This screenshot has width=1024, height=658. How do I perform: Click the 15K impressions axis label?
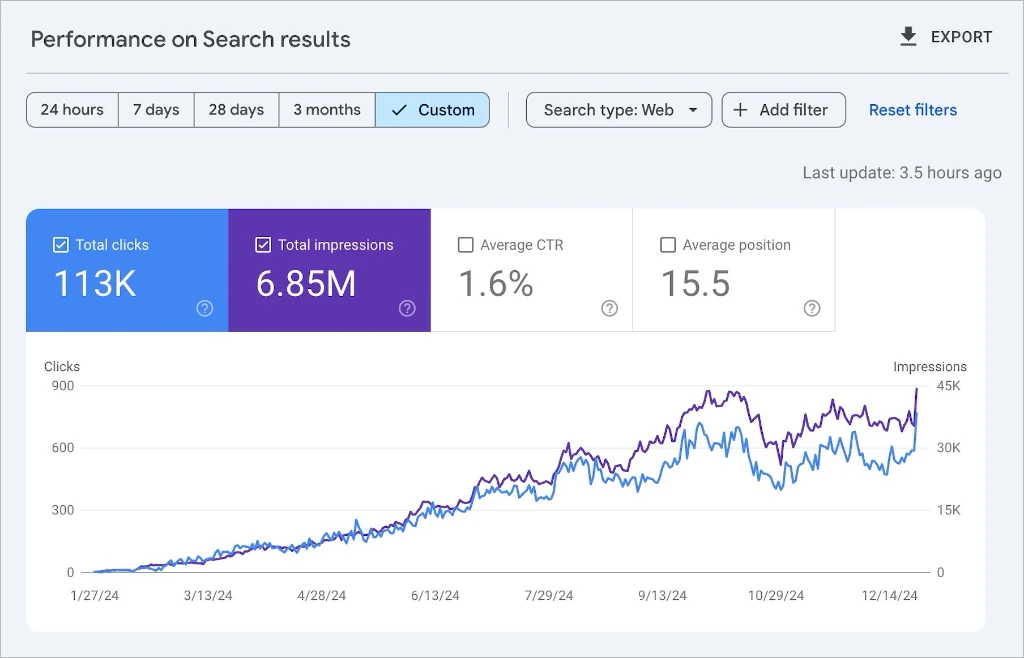(948, 510)
